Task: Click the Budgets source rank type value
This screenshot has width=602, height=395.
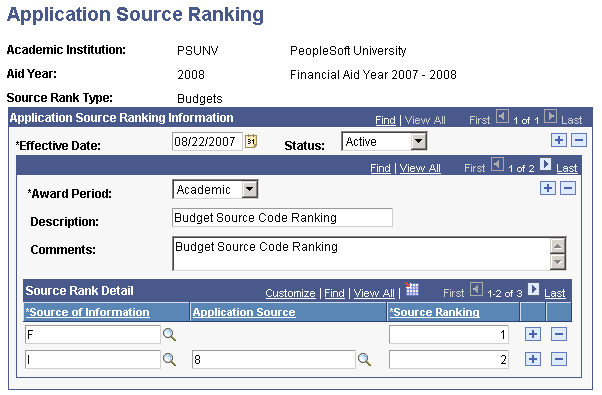Action: click(200, 99)
